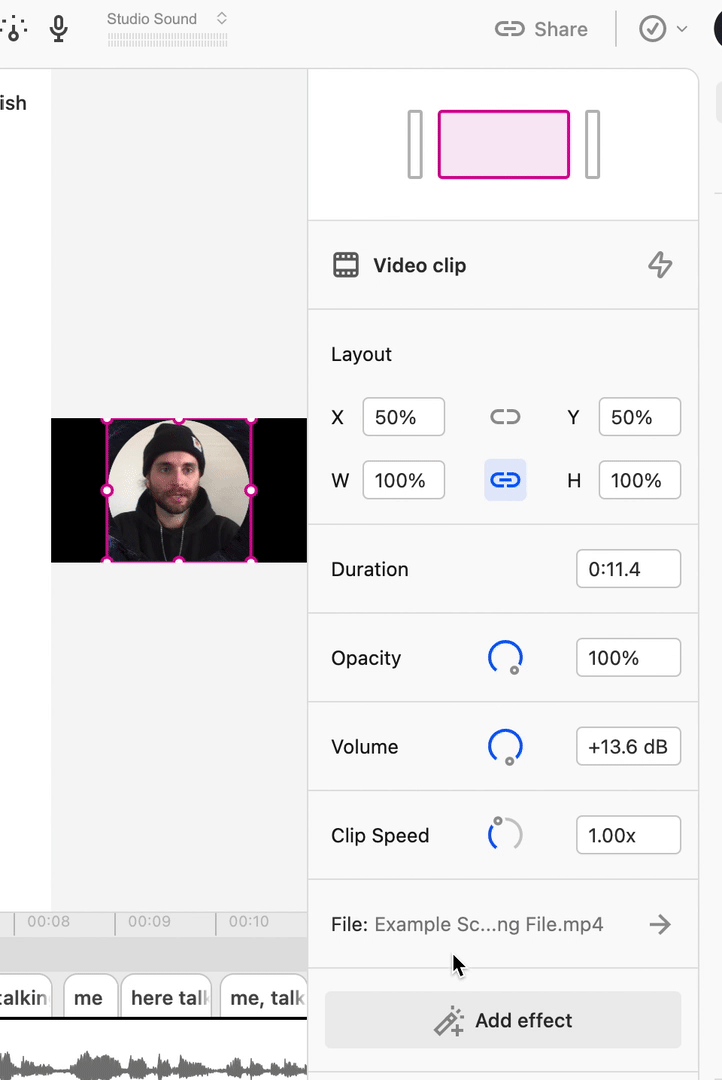Select the center layout preview rectangle
Image resolution: width=722 pixels, height=1080 pixels.
coord(504,145)
